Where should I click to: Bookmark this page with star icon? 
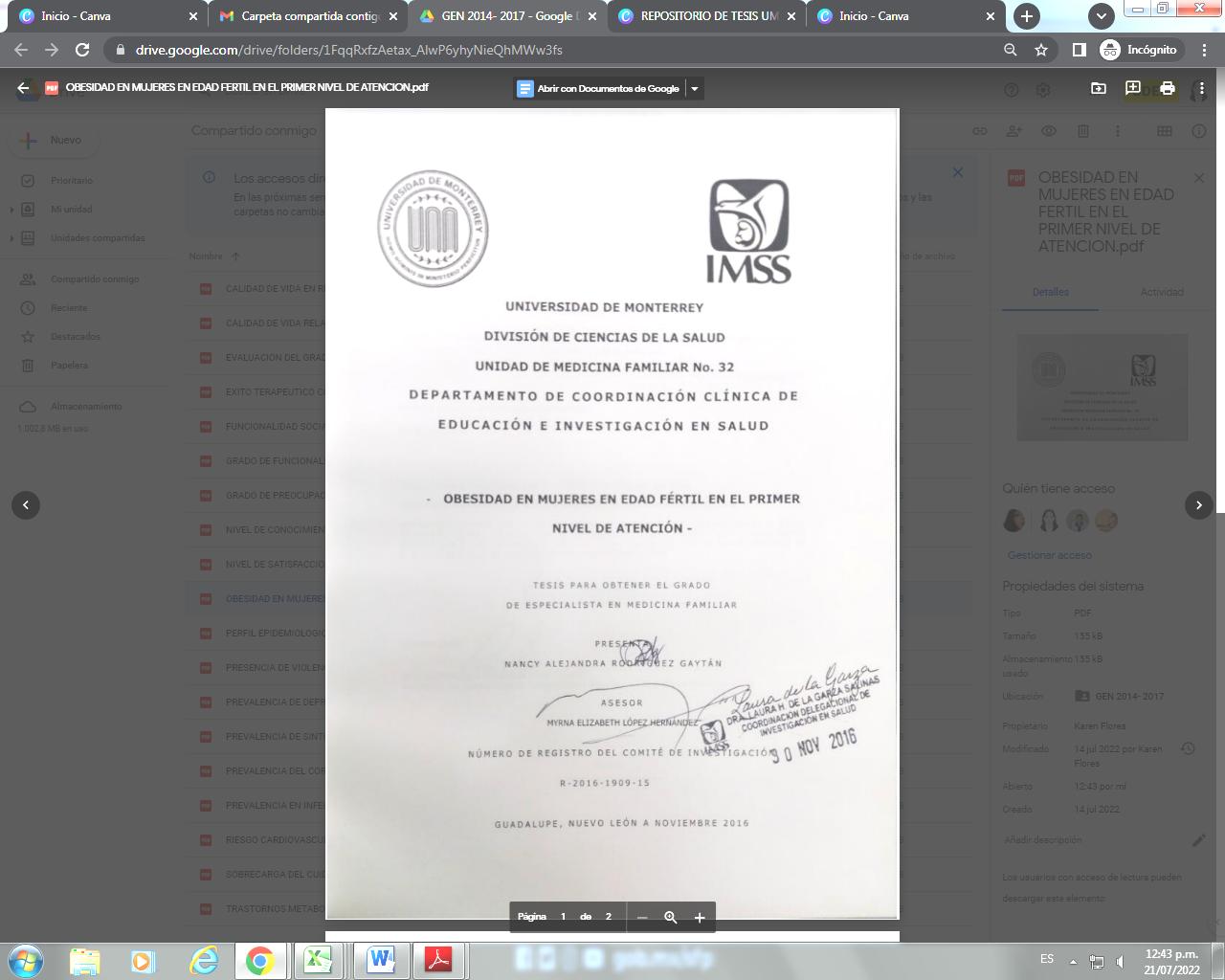pos(1041,50)
